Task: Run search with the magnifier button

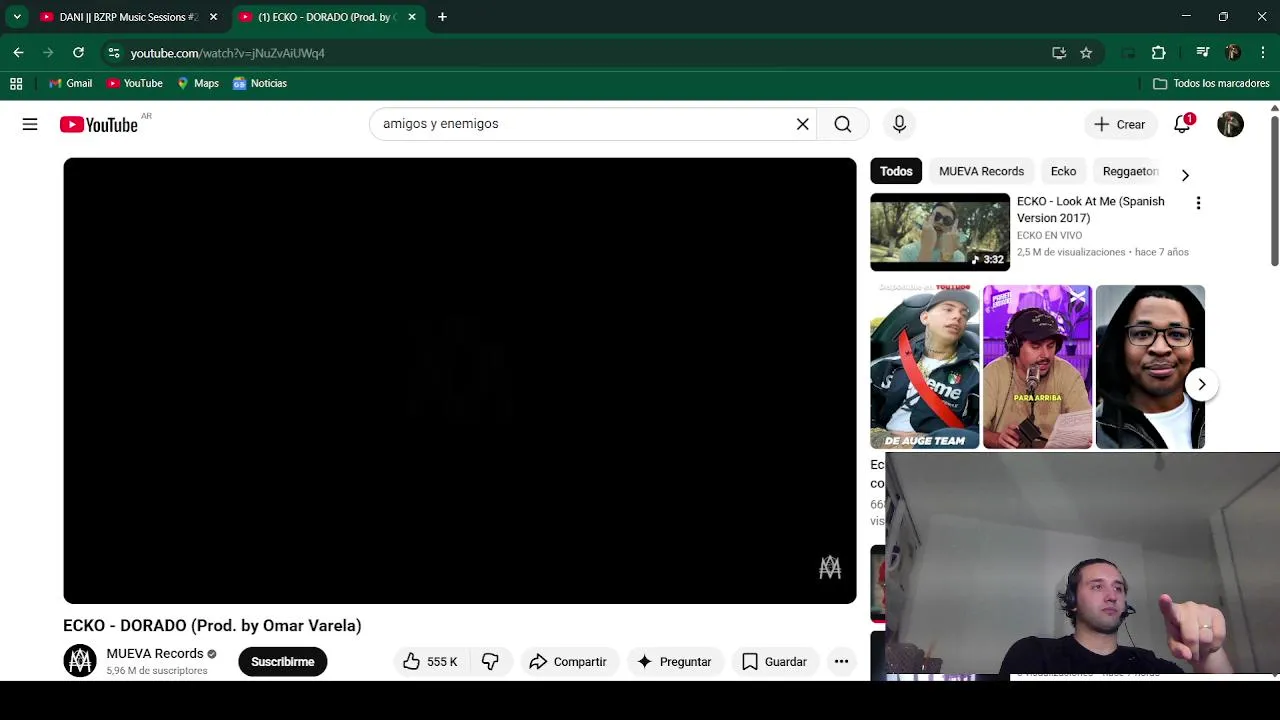Action: (843, 124)
